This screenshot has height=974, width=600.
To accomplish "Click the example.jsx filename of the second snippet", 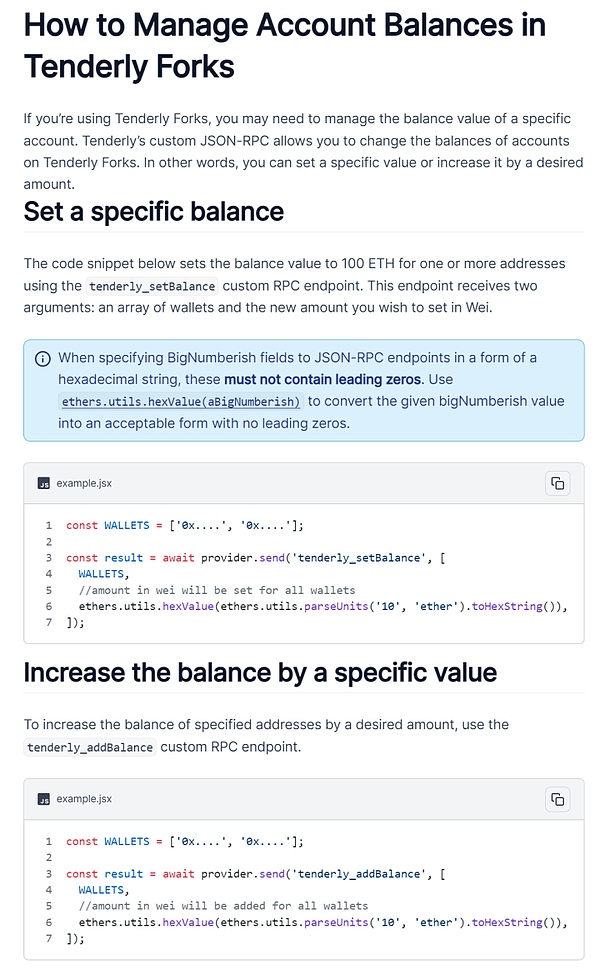I will click(84, 799).
